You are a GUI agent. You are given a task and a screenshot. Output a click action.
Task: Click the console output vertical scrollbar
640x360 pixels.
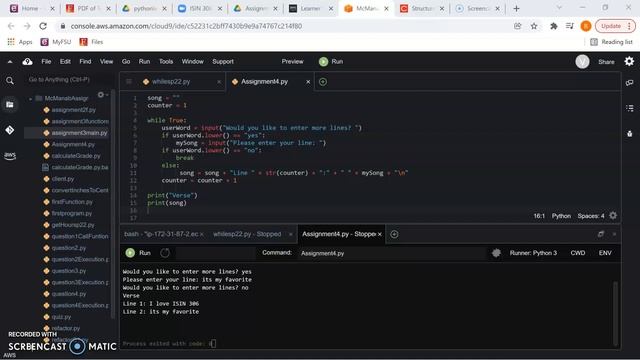coord(615,314)
